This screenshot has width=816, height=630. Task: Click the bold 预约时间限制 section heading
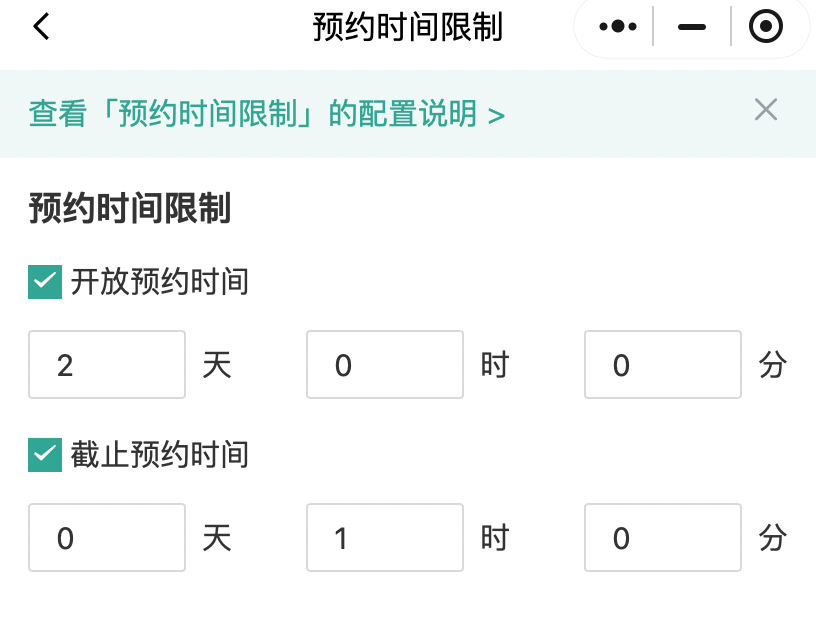point(130,209)
